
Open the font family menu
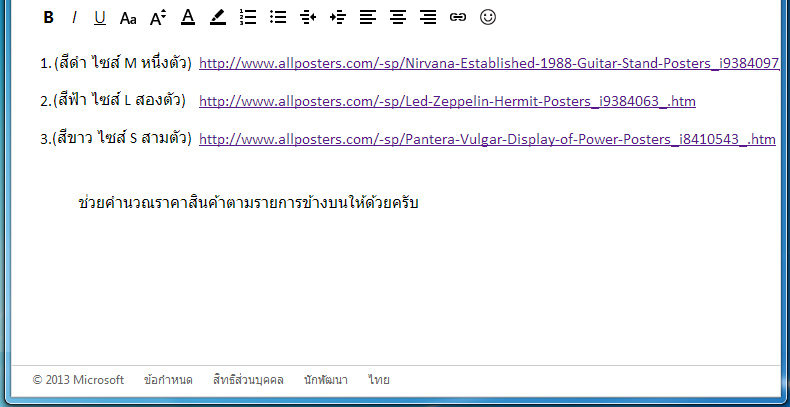[x=128, y=17]
